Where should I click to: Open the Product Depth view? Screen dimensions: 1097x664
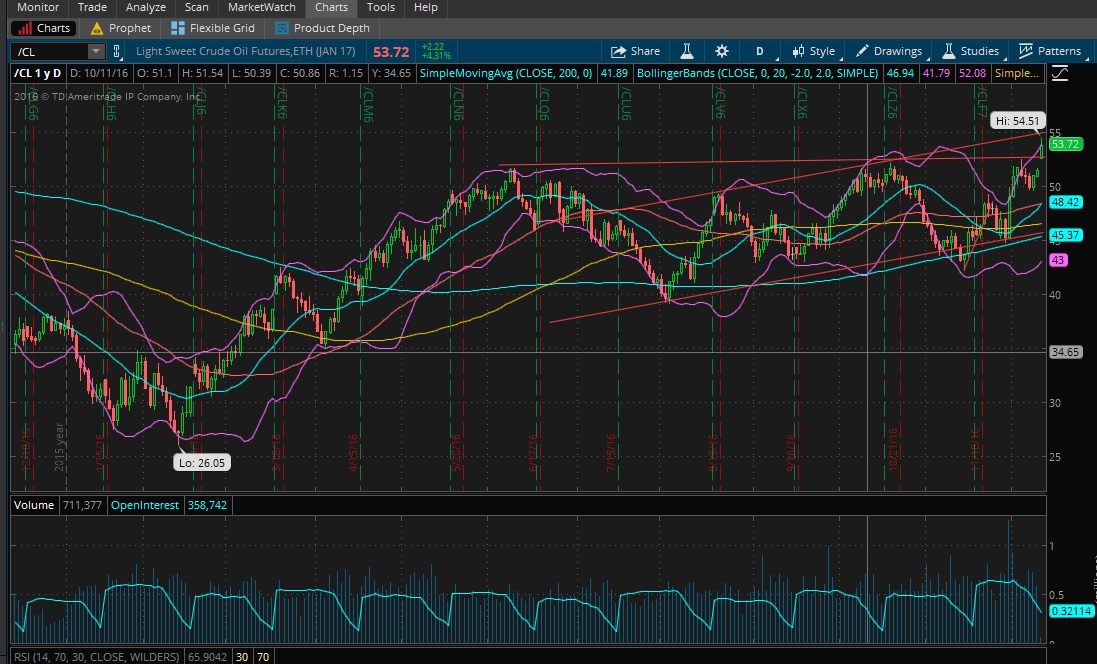tap(322, 28)
